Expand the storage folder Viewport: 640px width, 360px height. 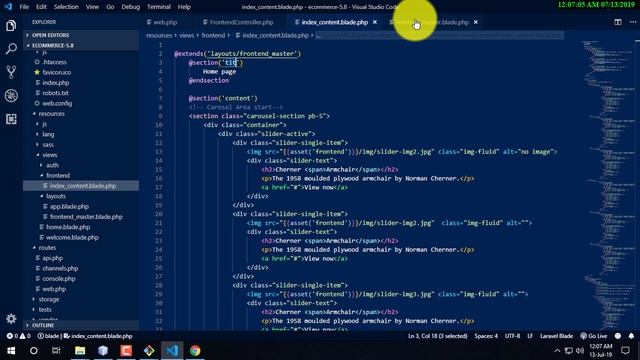[49, 299]
